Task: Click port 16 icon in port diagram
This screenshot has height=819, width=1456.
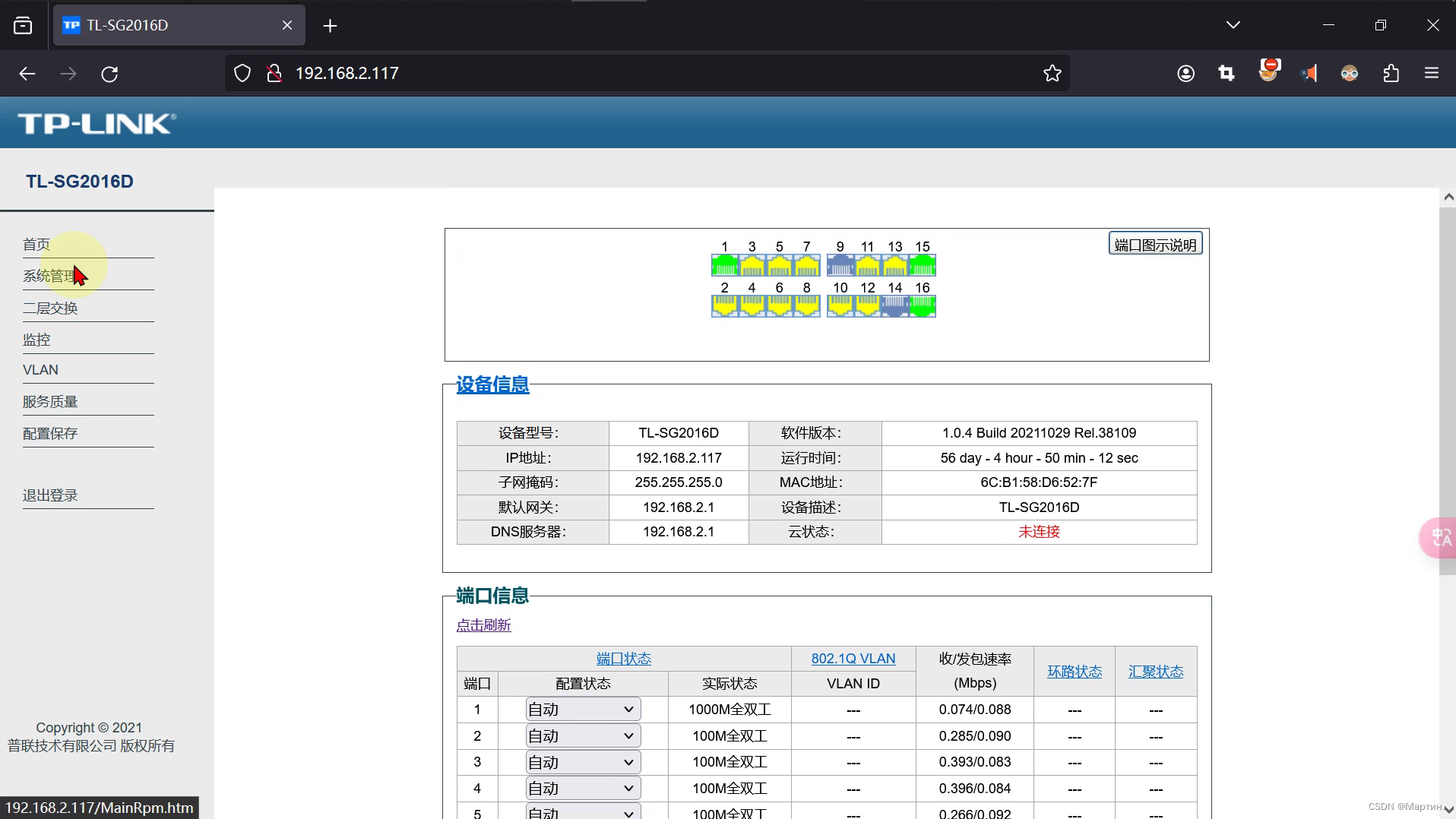Action: pyautogui.click(x=922, y=306)
